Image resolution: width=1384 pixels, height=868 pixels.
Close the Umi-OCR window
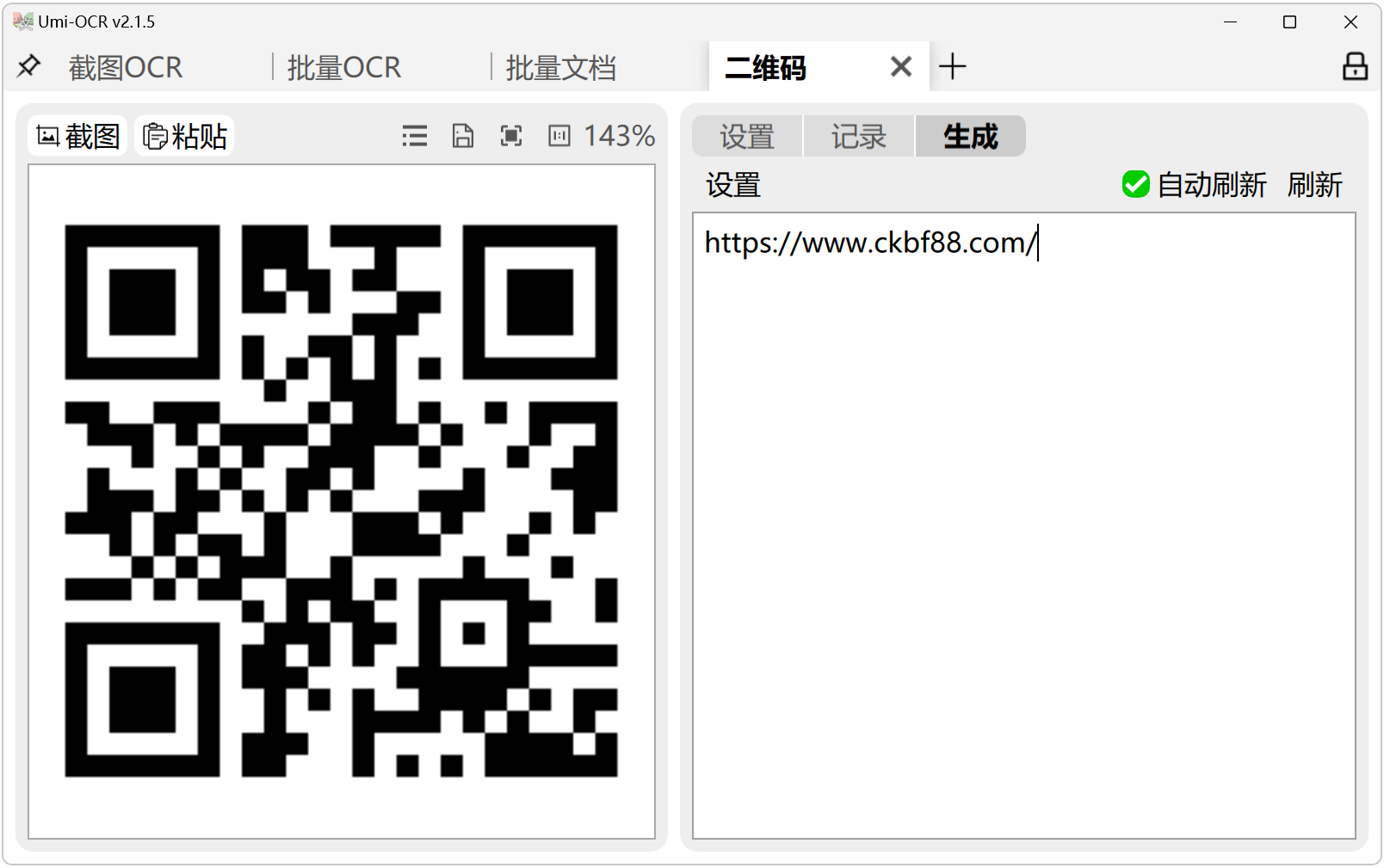point(1350,22)
